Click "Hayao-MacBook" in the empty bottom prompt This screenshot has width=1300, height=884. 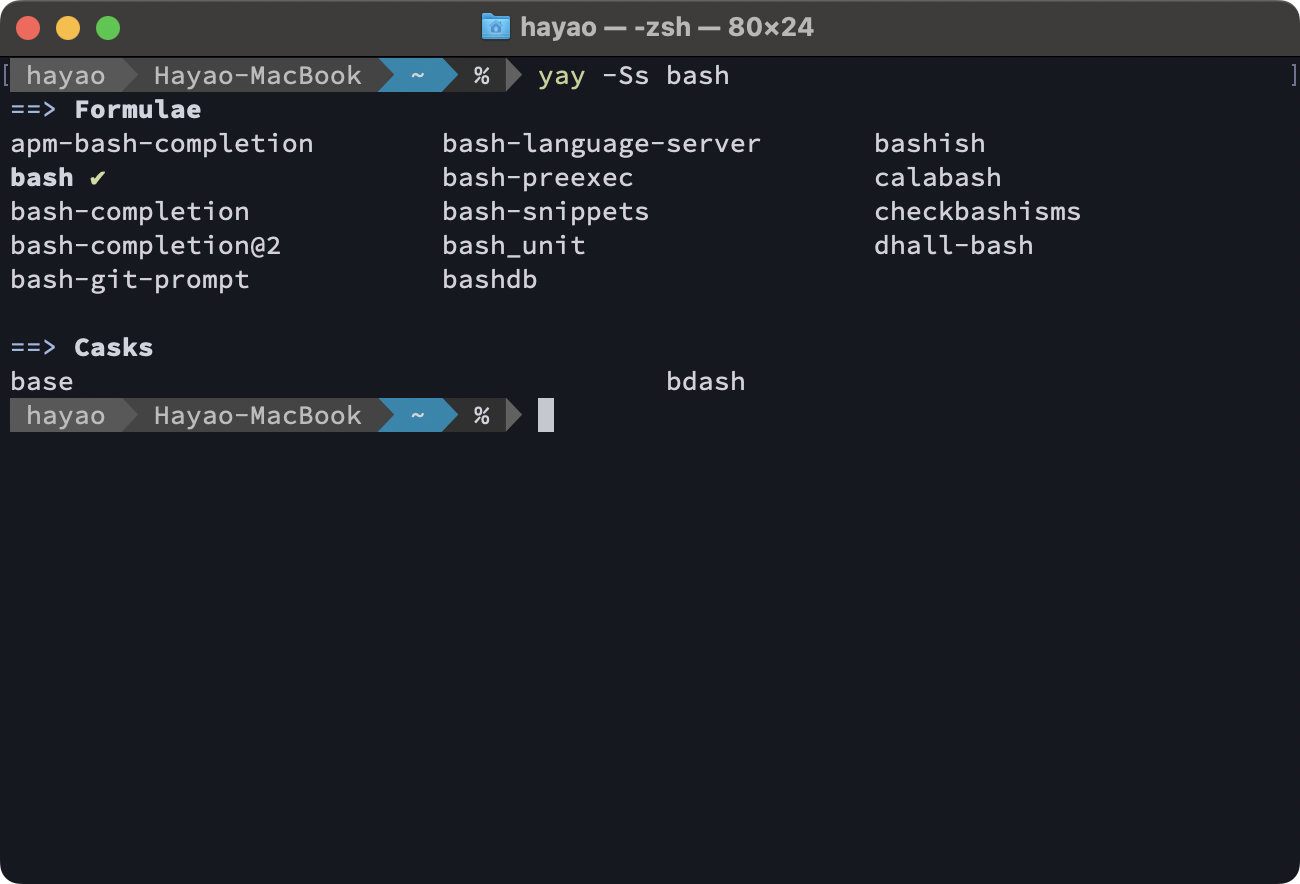[x=258, y=416]
